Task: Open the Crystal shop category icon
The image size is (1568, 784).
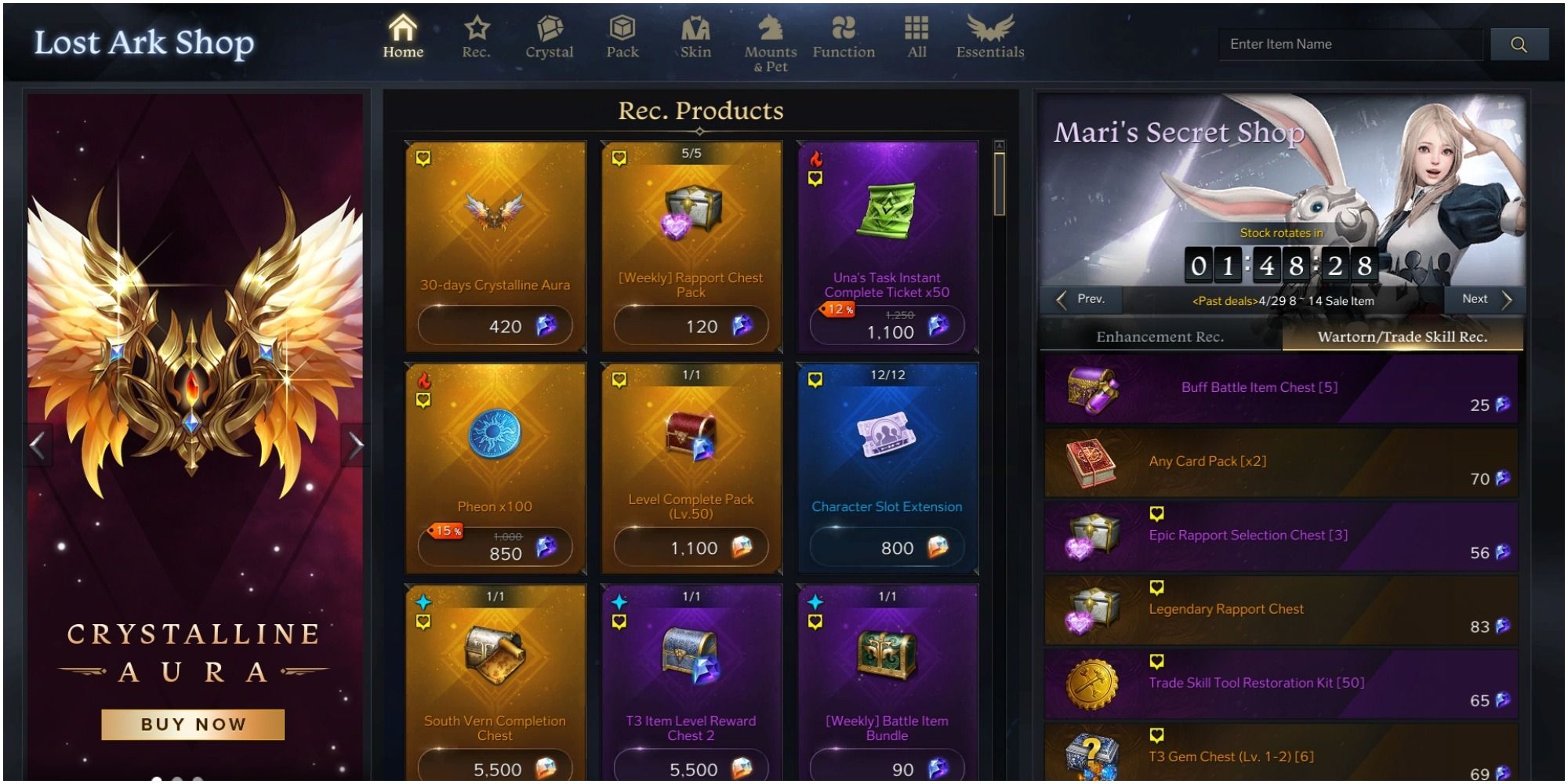Action: [549, 29]
